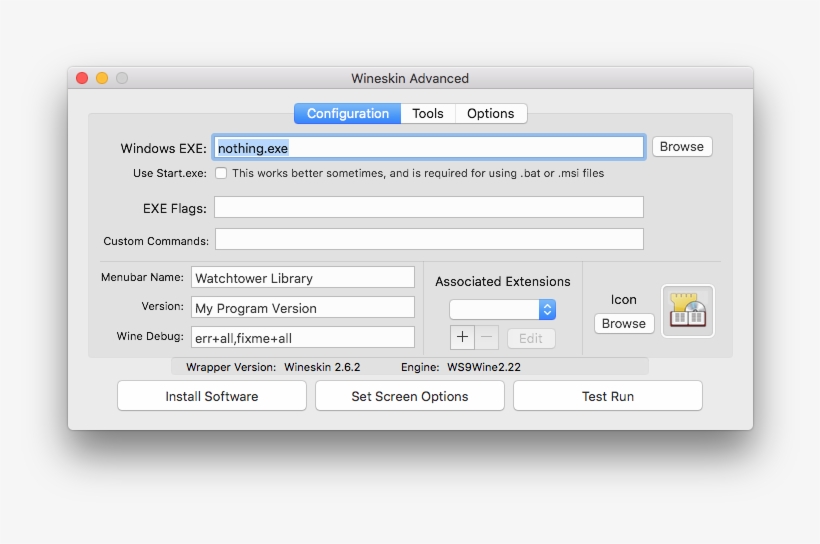Click the Version text field
Image resolution: width=820 pixels, height=544 pixels.
[303, 308]
